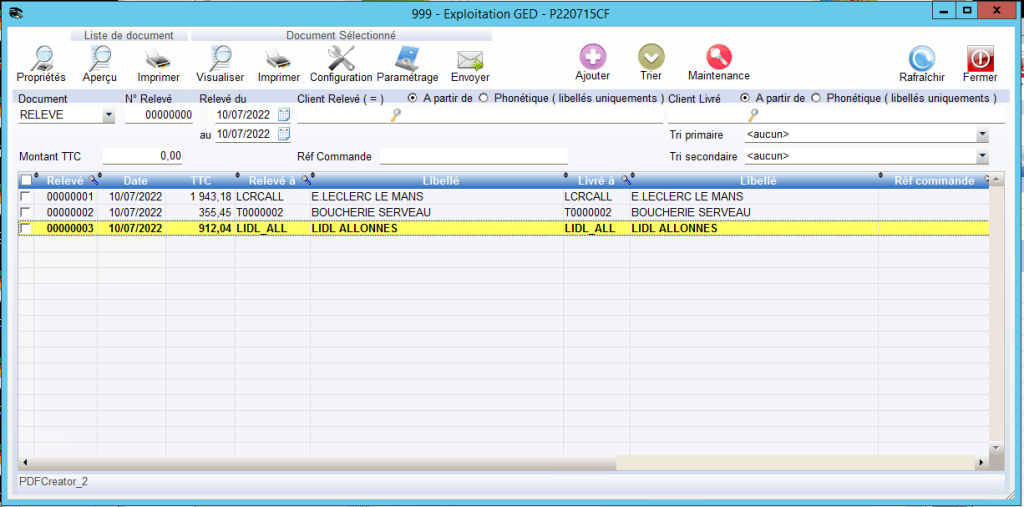
Task: Open the Propriétés magnifier icon
Action: pos(41,60)
